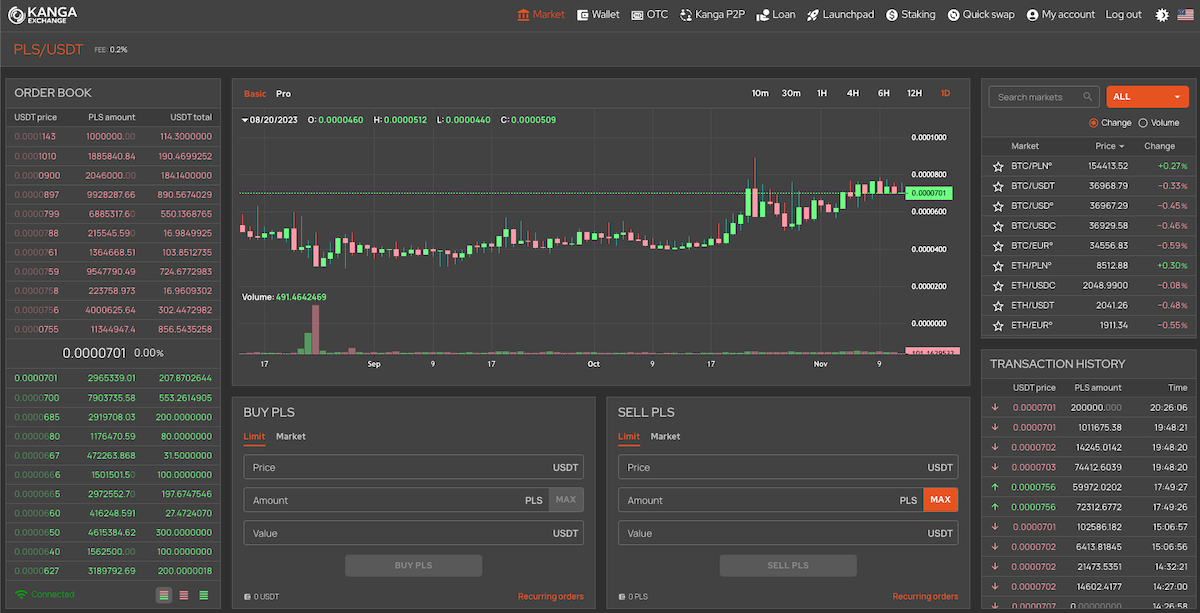Open Quick swap
Screen dimensions: 1200x613
coord(981,15)
